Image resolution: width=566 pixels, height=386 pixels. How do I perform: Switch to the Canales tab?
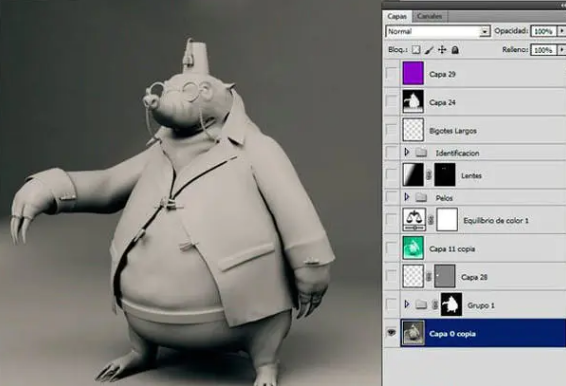[430, 16]
